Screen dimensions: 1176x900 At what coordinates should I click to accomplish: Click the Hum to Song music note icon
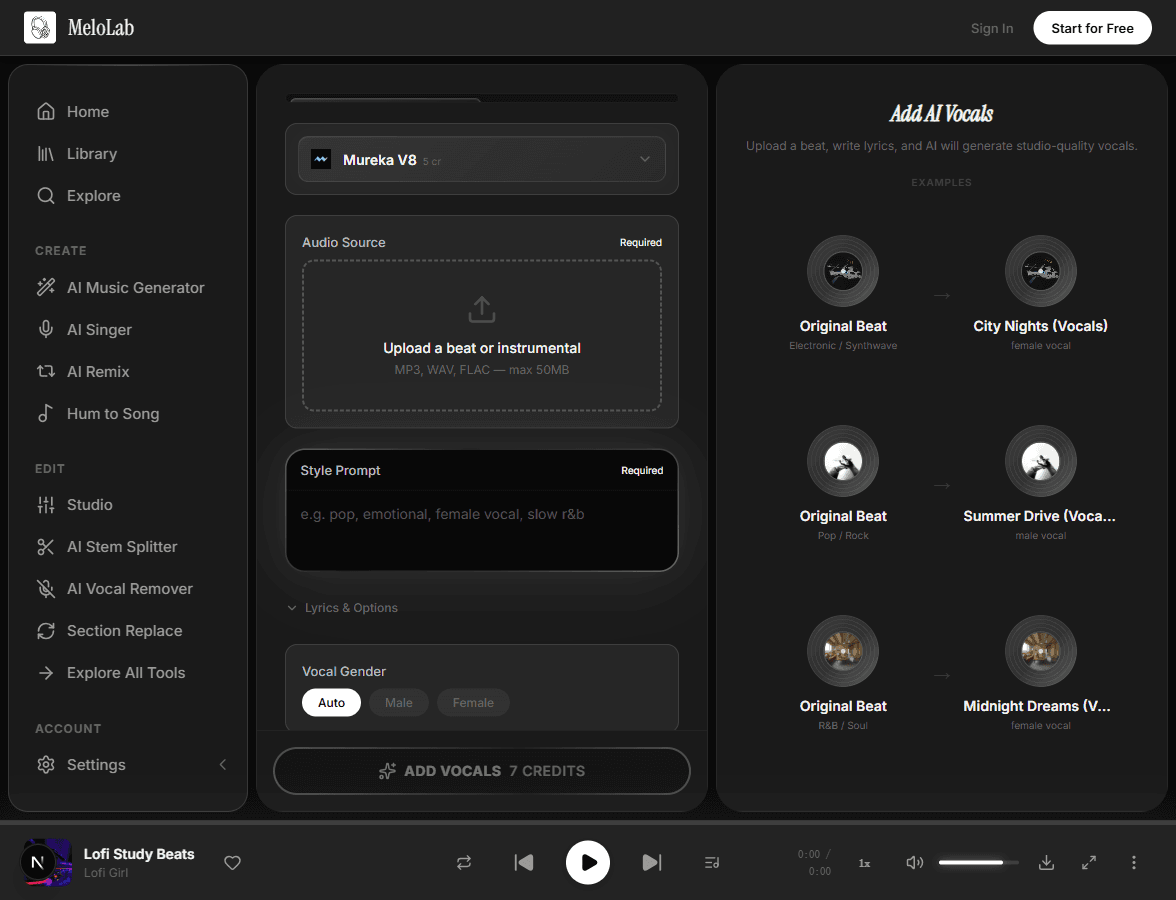46,413
